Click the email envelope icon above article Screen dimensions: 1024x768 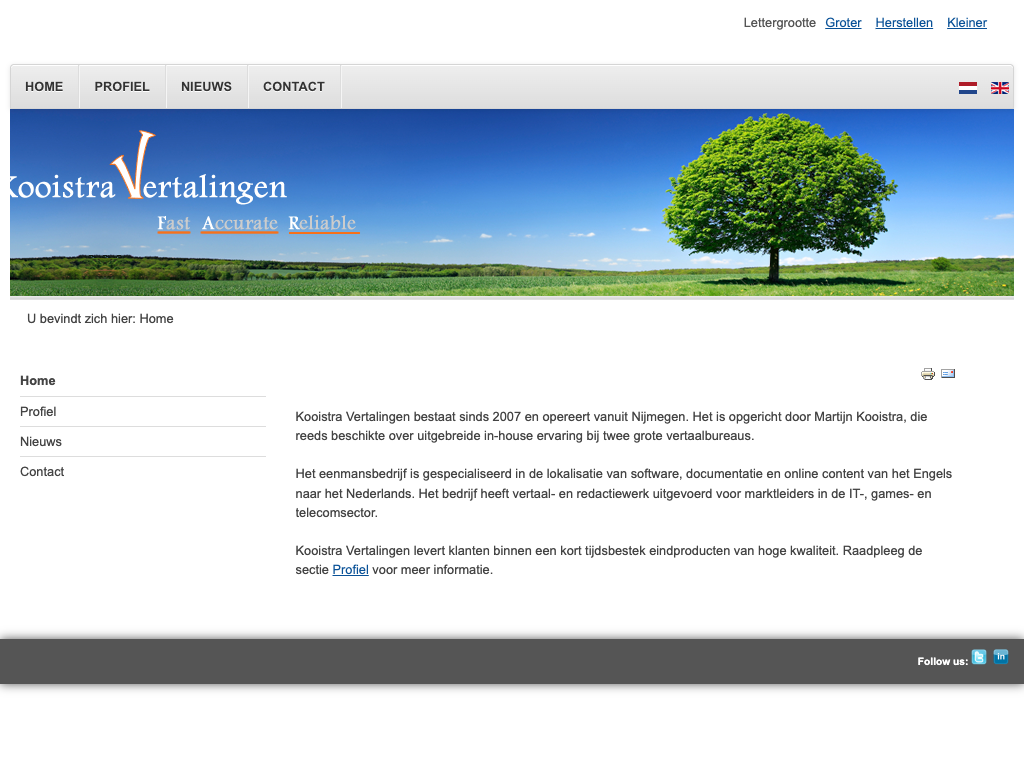coord(948,374)
